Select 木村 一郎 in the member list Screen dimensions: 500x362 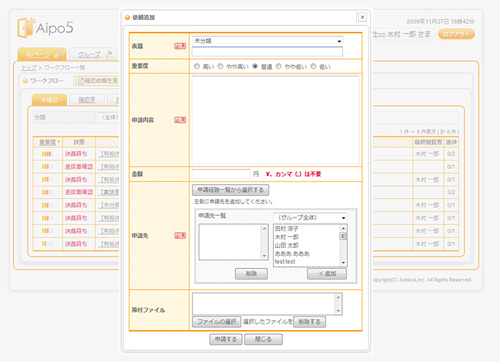287,237
